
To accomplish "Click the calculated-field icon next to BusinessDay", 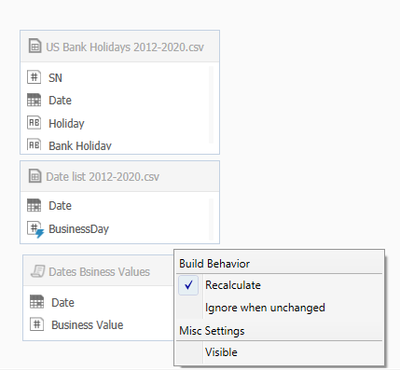I will pyautogui.click(x=35, y=229).
